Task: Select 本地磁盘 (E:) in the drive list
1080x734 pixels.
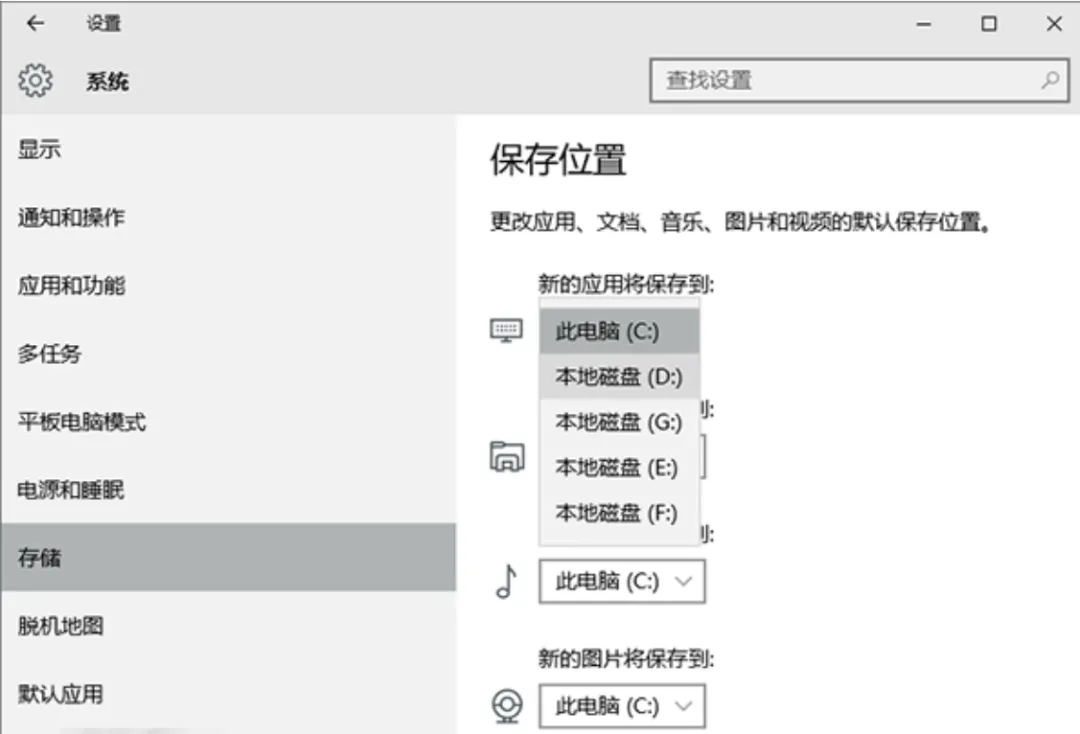Action: tap(618, 467)
